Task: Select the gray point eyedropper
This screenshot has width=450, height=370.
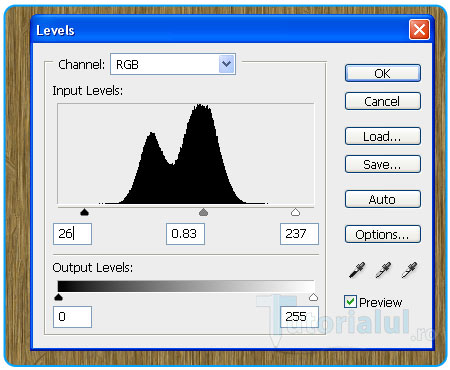Action: [383, 270]
